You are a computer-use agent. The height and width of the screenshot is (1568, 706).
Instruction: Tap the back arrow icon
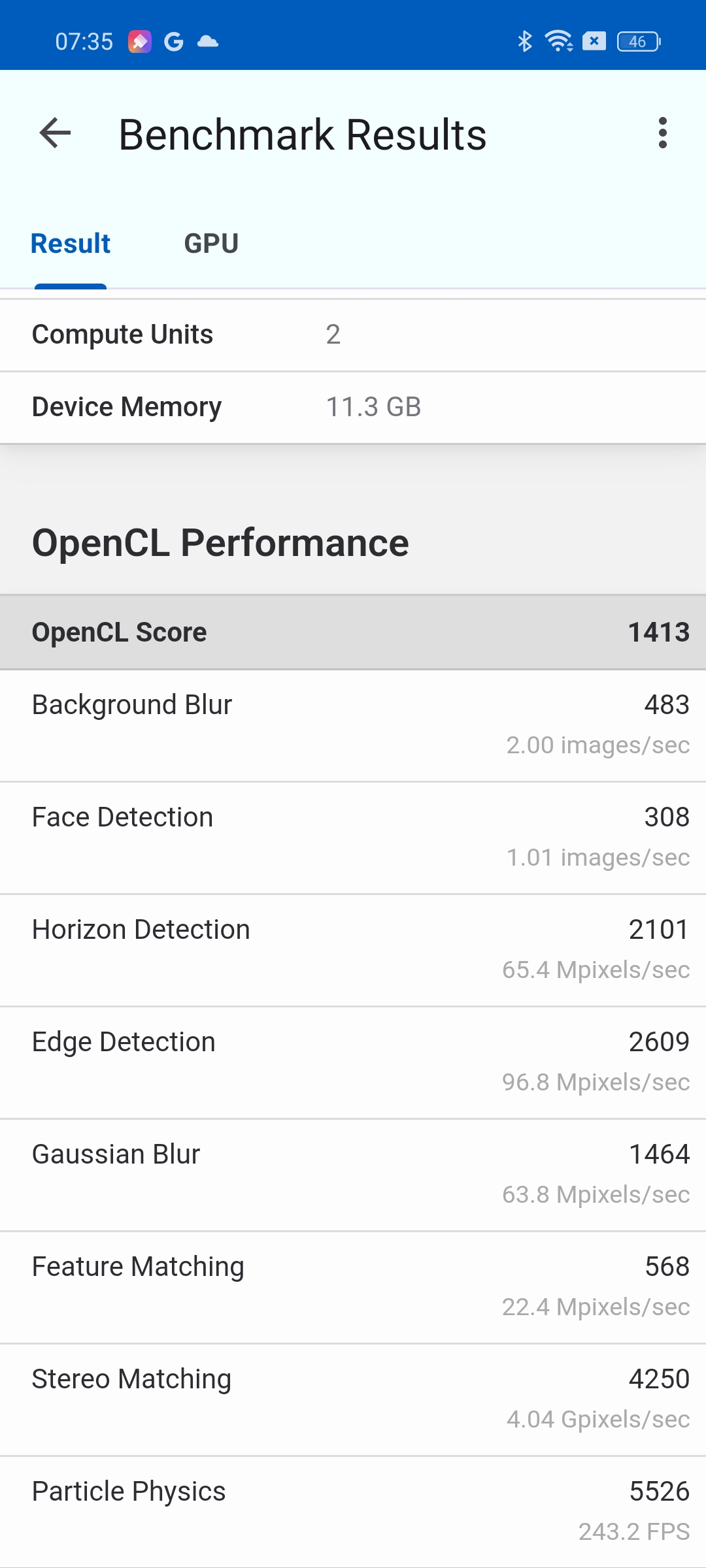click(x=55, y=133)
